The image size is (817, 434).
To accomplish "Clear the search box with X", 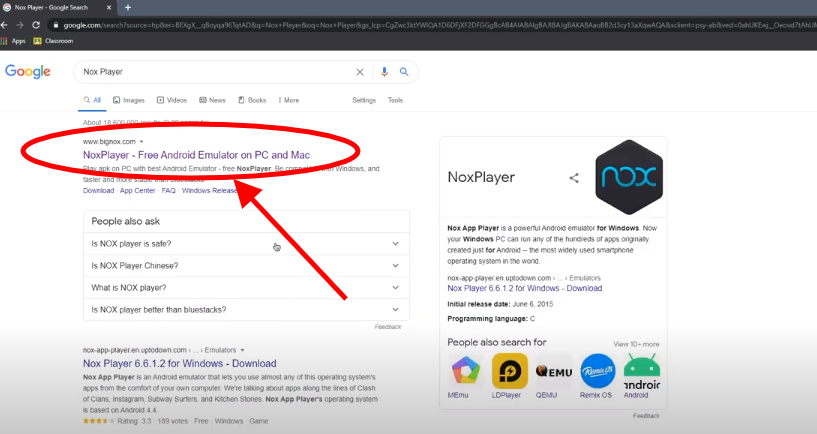I will (360, 72).
